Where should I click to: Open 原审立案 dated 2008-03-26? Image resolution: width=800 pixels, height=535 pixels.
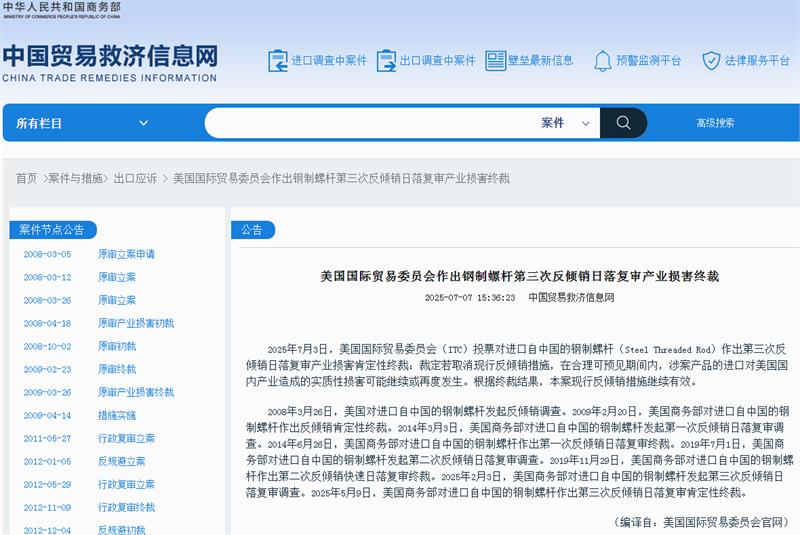click(117, 300)
